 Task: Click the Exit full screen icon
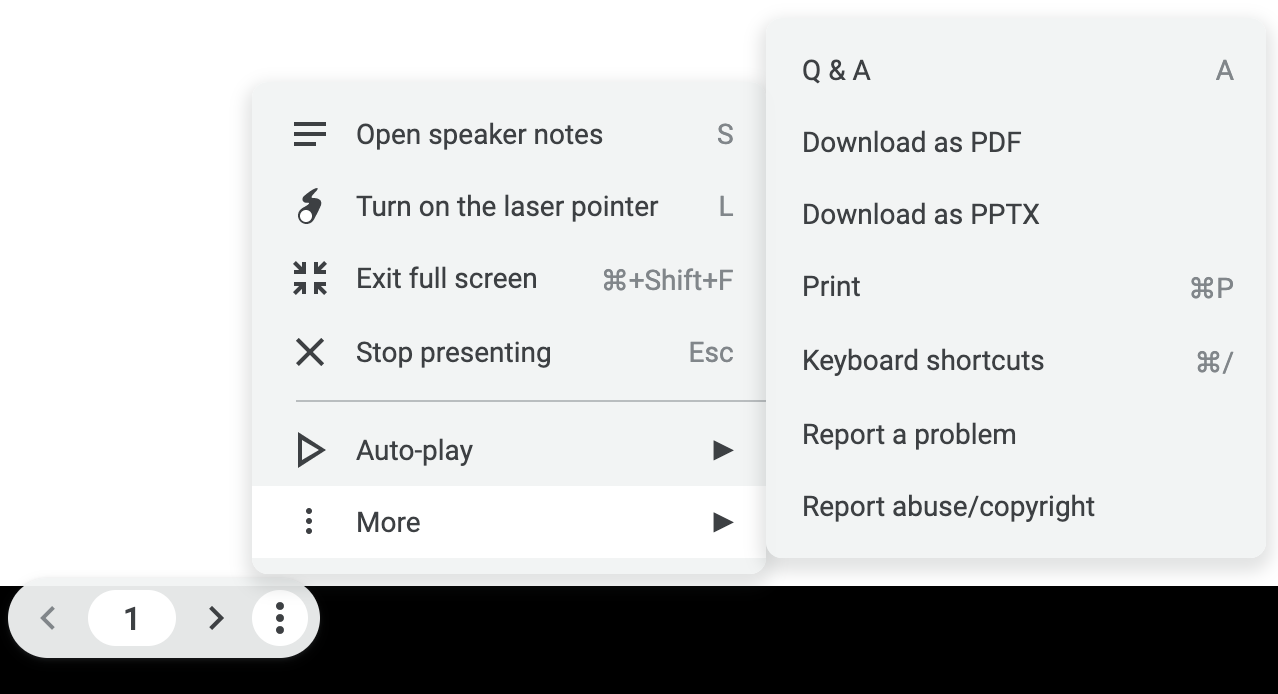(x=310, y=279)
